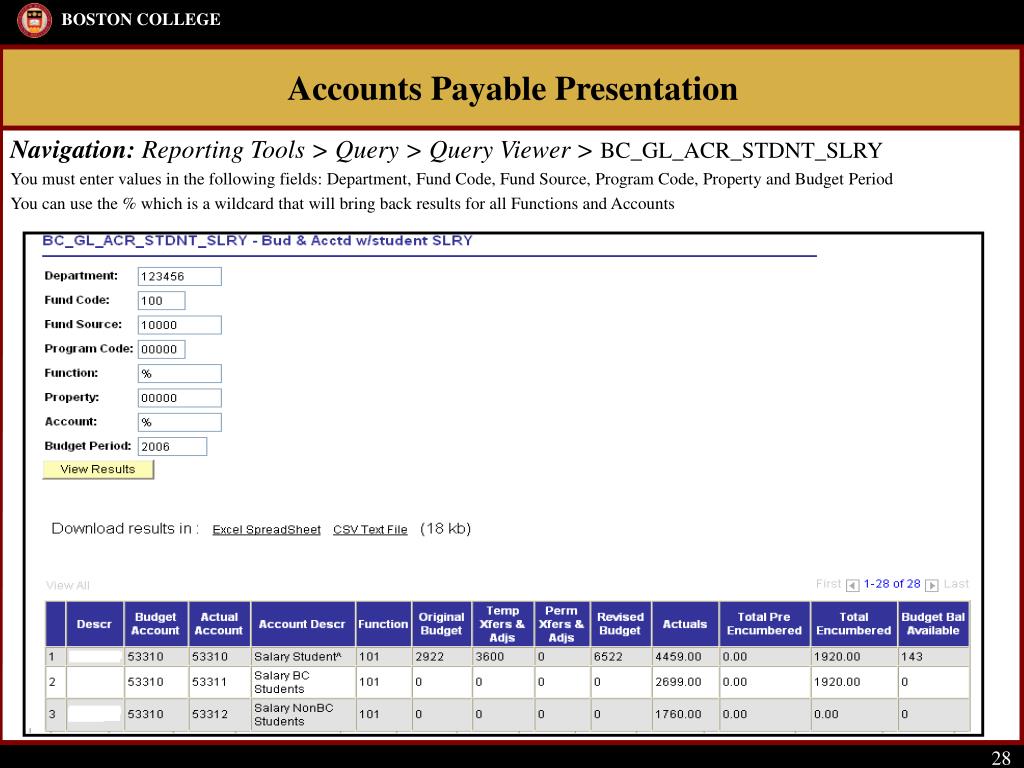Select the 'Salary Student^' account description cell
Screen dimensions: 1024x768
[303, 657]
